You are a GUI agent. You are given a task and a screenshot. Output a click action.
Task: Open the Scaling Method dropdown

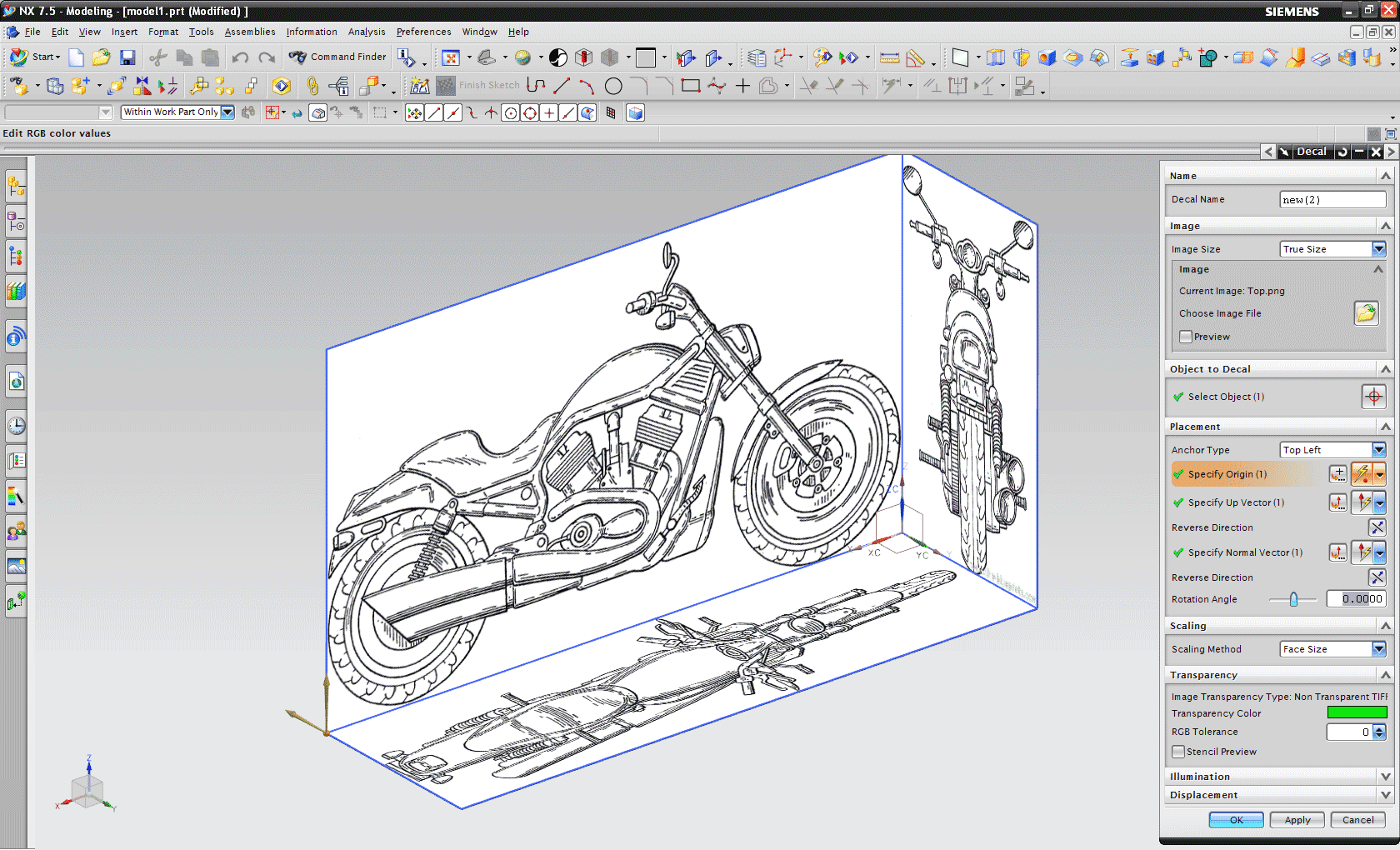(x=1378, y=649)
